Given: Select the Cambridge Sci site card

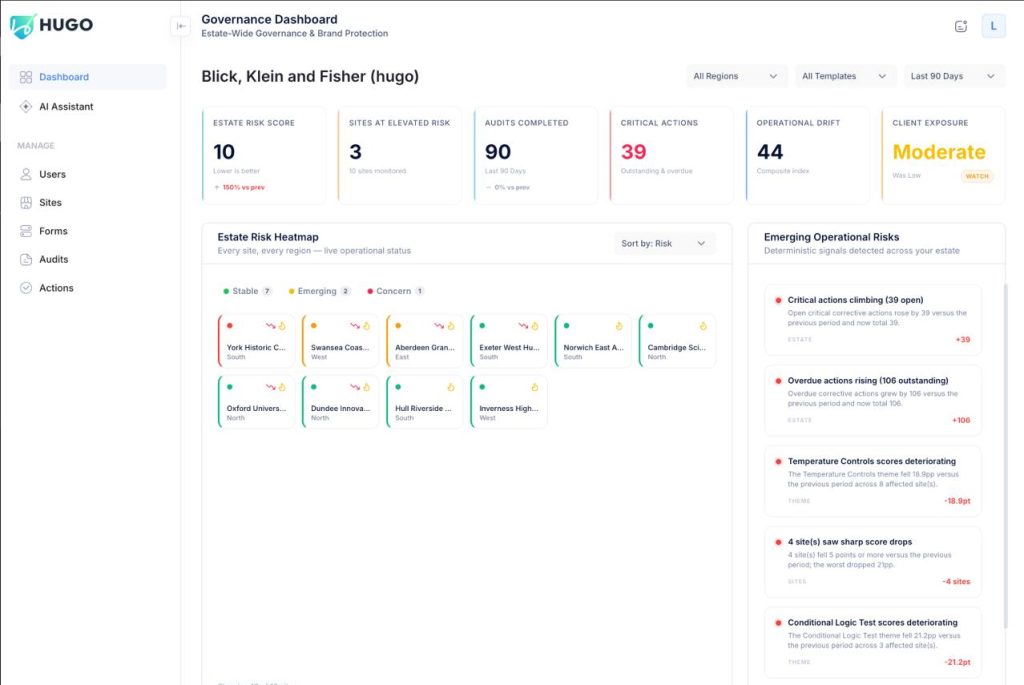Looking at the screenshot, I should tap(677, 341).
